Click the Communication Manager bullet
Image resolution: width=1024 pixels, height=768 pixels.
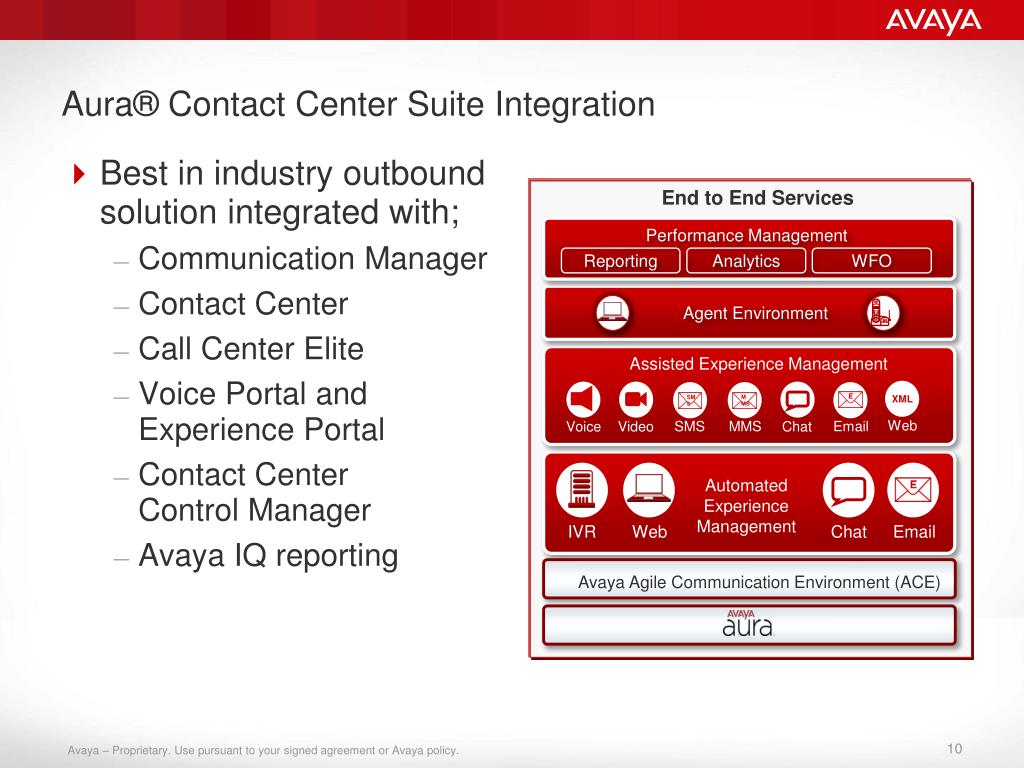click(312, 259)
